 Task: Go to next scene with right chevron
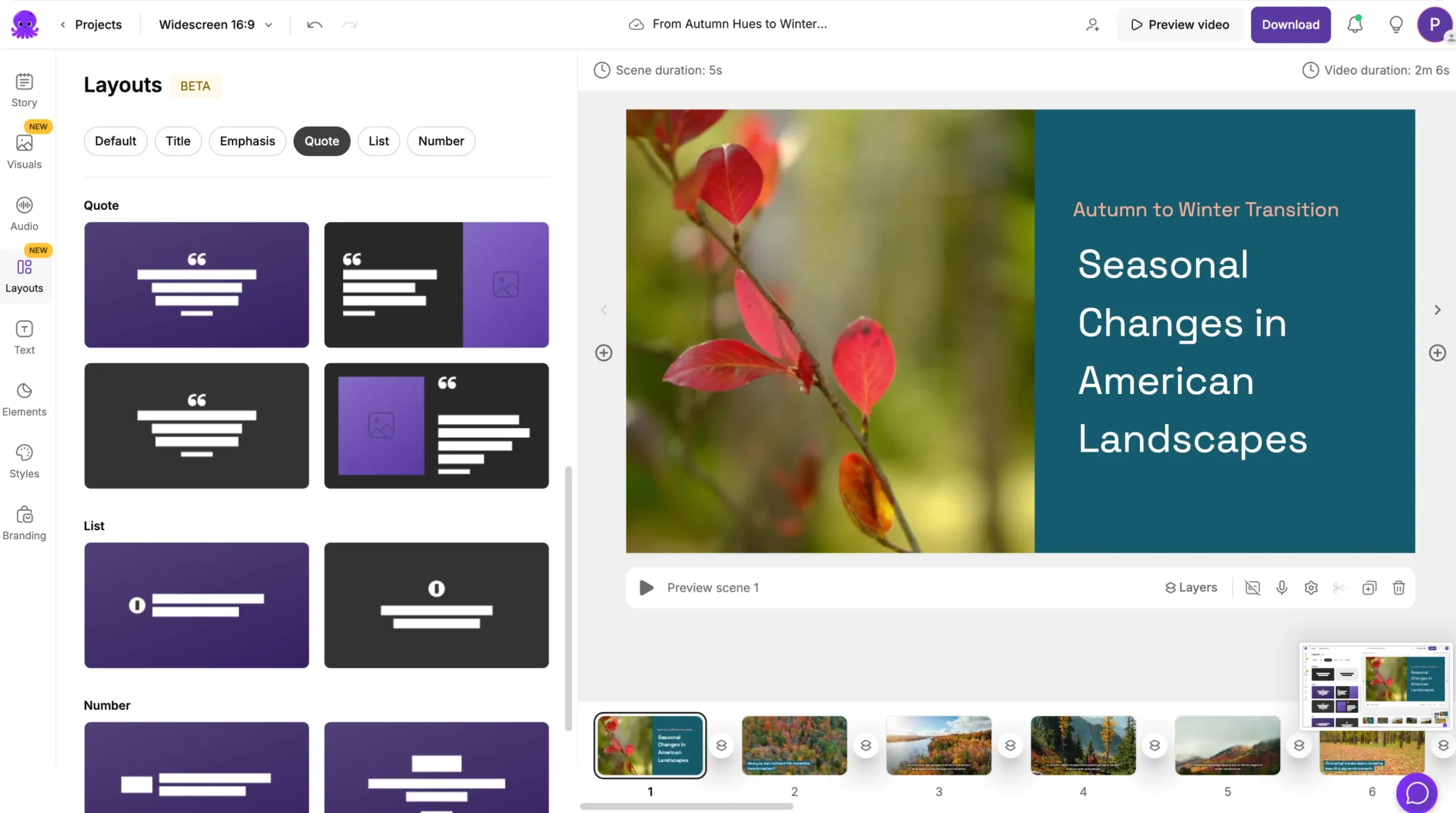pos(1437,310)
